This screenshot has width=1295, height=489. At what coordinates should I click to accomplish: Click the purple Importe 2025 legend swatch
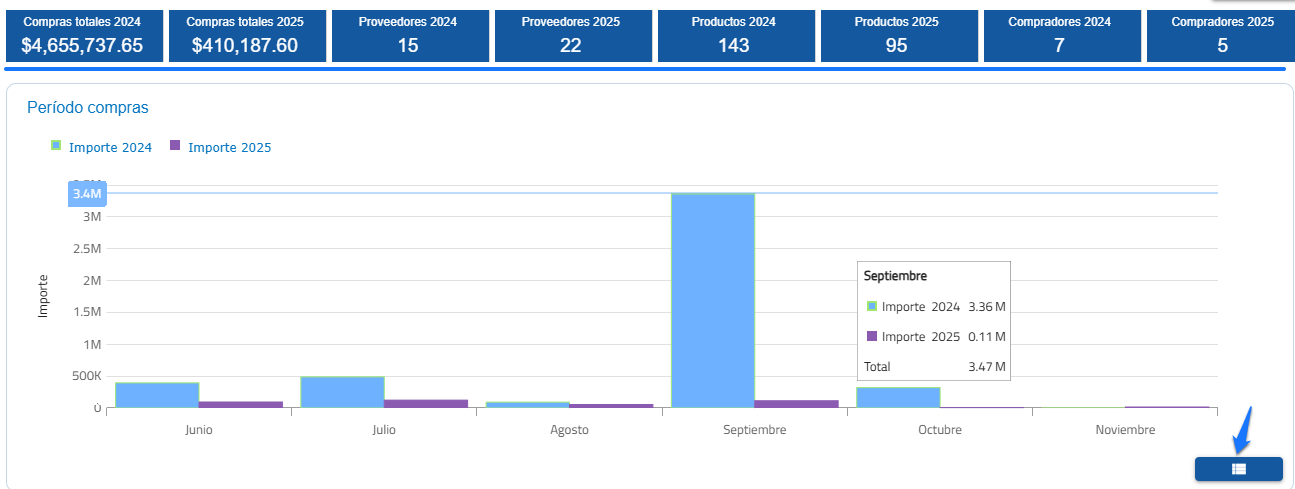(x=175, y=146)
